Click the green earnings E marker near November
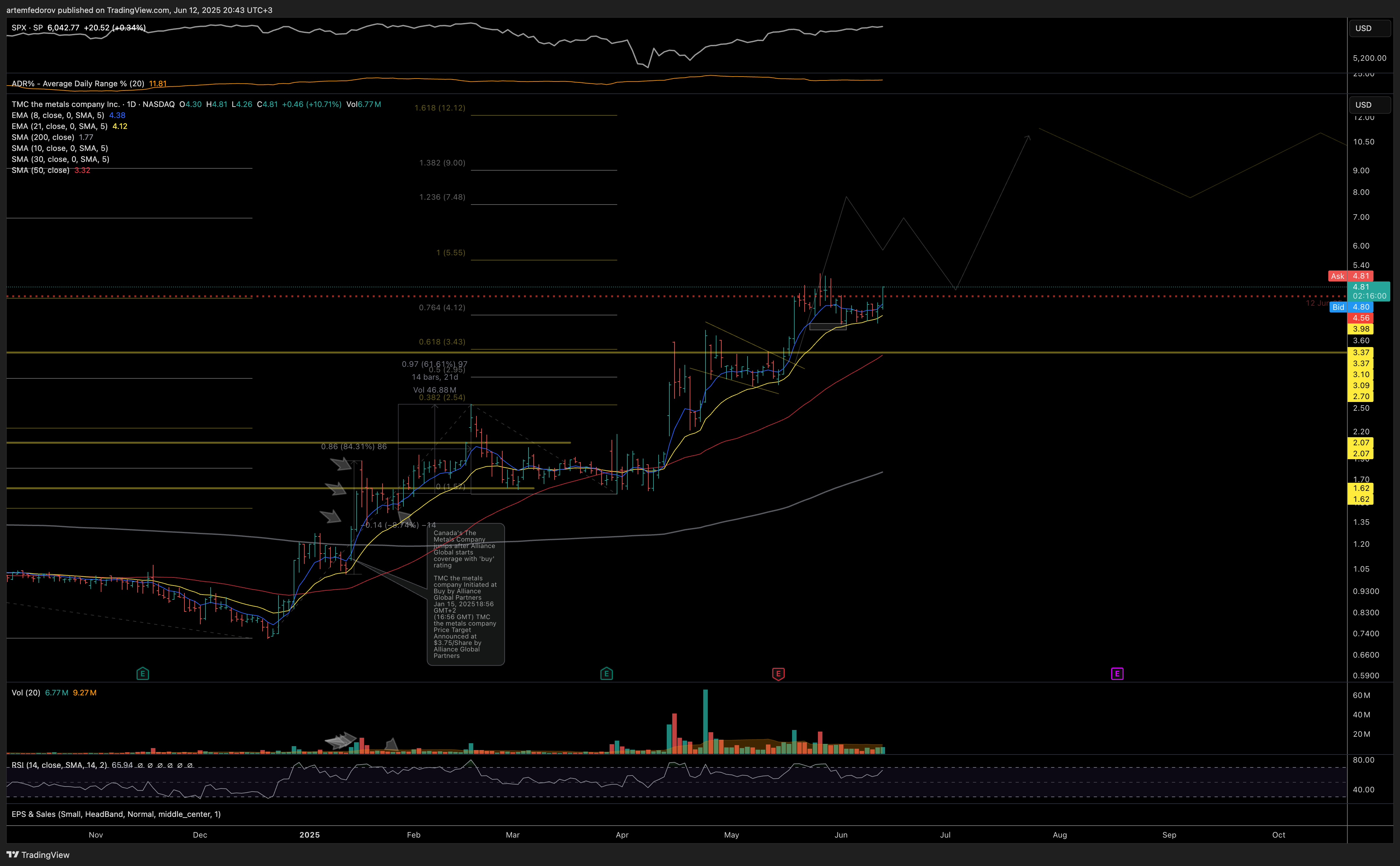 pos(142,673)
